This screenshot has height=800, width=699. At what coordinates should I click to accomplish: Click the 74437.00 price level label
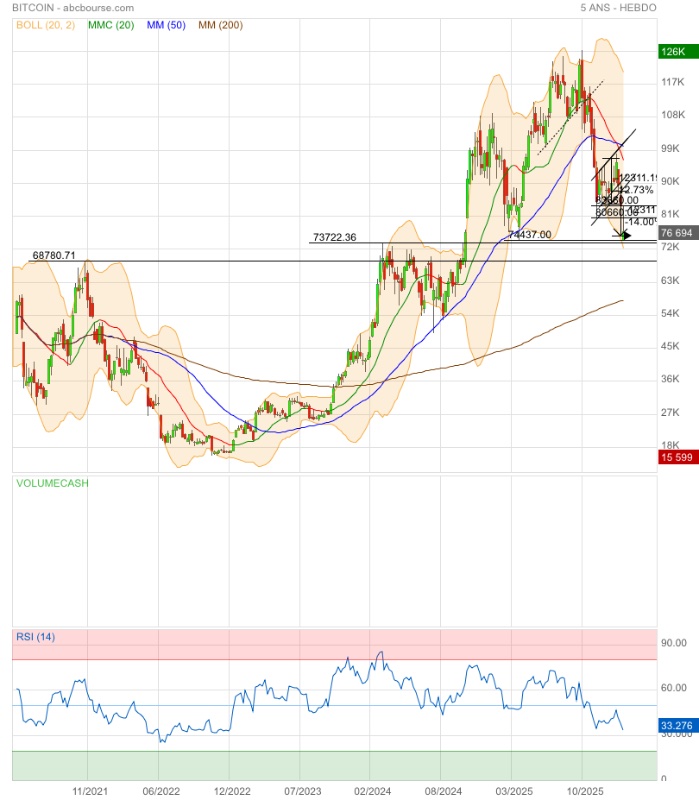click(530, 234)
